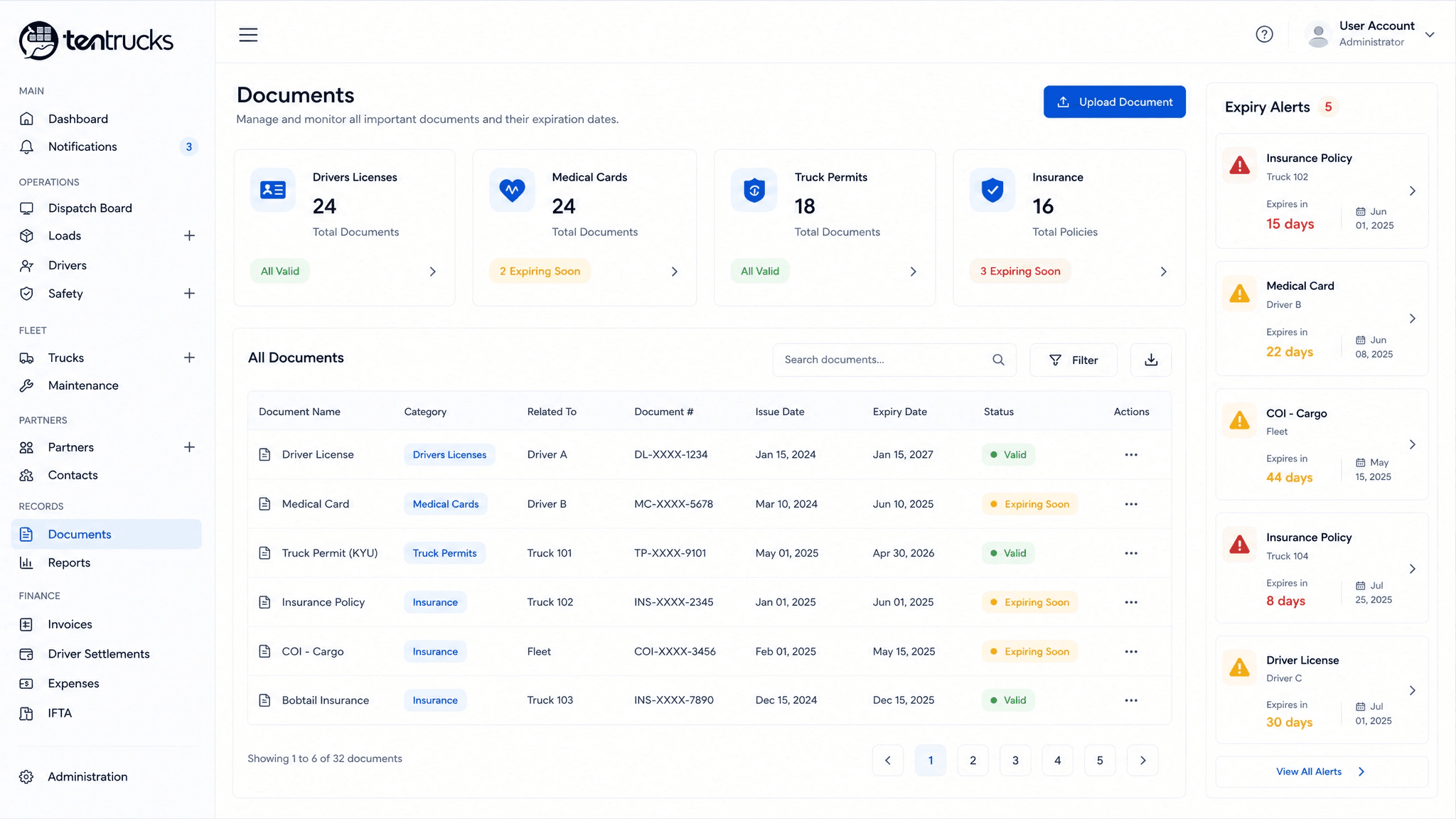Click the Upload Document button
This screenshot has width=1456, height=819.
click(1114, 102)
